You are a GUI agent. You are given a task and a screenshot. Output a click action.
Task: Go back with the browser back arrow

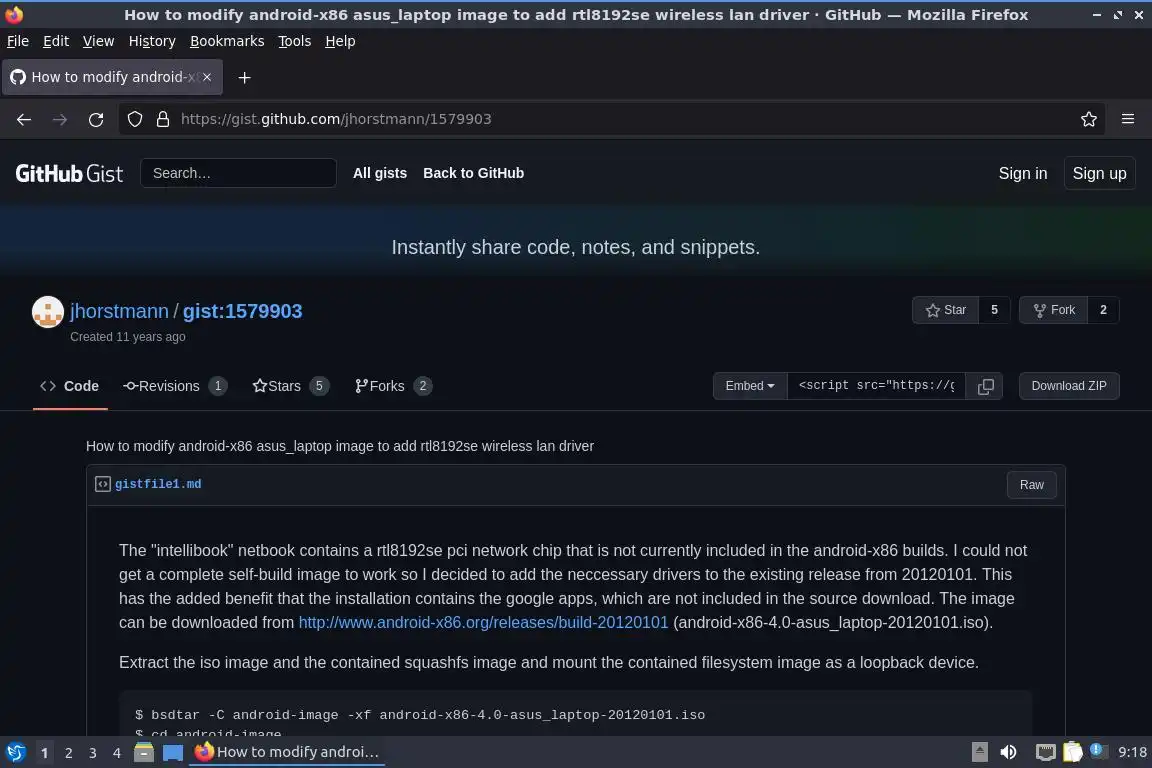click(x=24, y=119)
